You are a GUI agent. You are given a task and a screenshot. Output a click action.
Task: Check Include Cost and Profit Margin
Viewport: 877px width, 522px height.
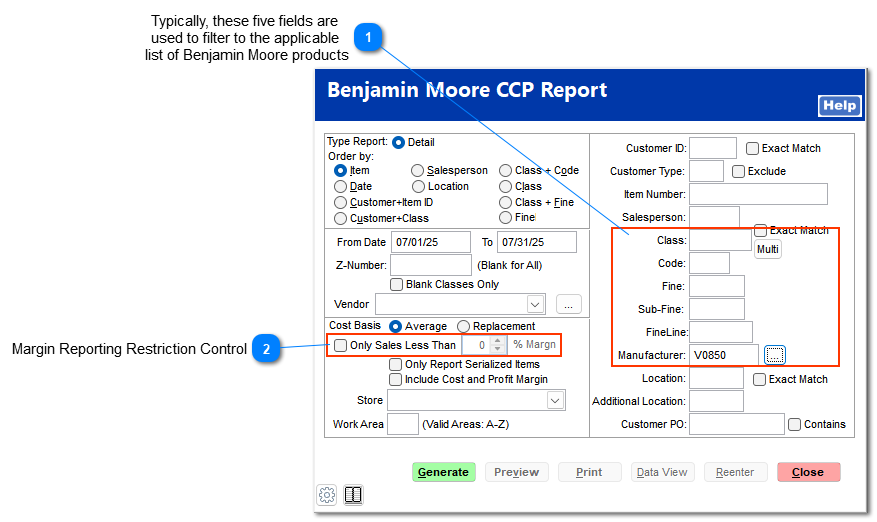395,379
